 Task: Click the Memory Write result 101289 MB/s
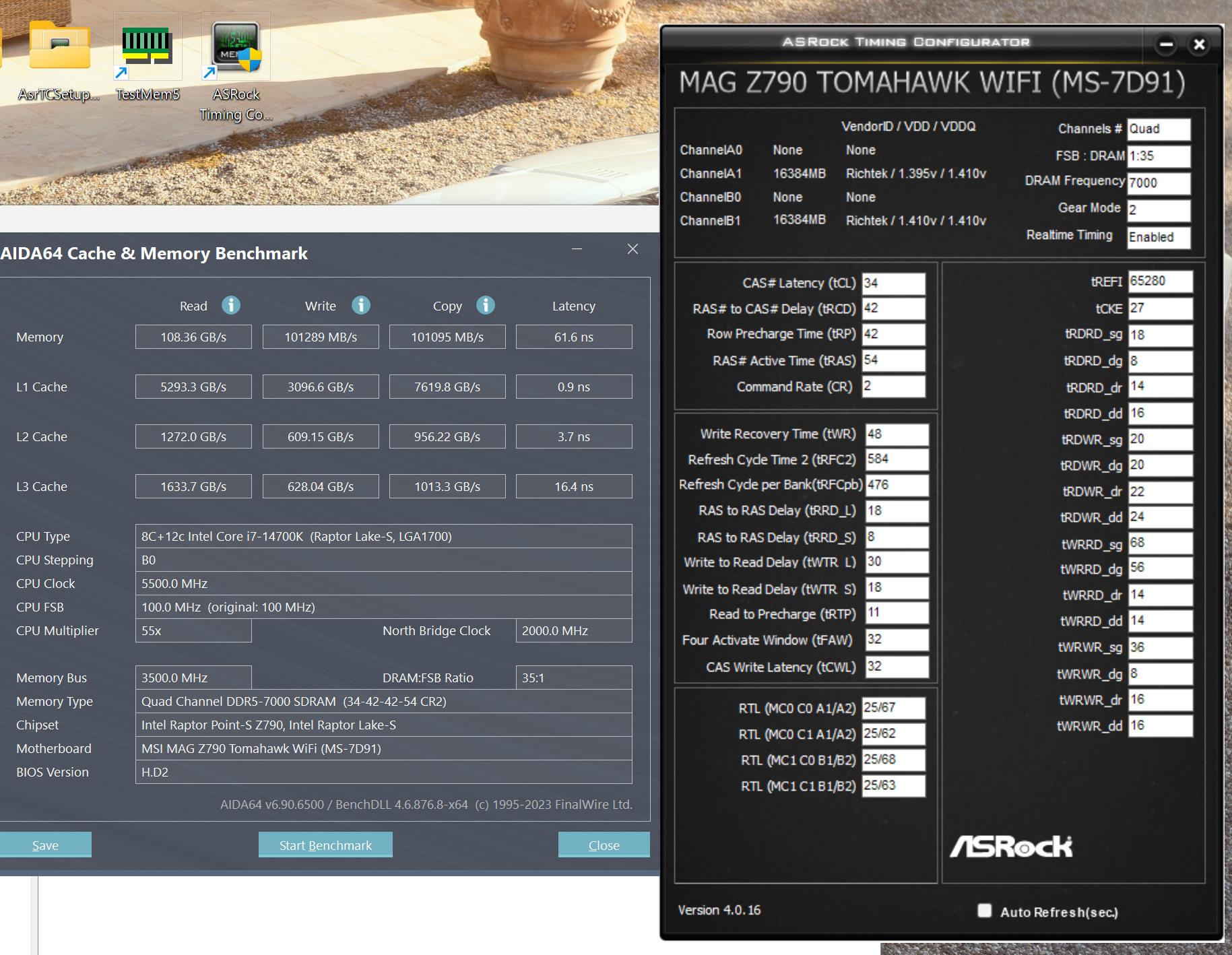tap(321, 337)
